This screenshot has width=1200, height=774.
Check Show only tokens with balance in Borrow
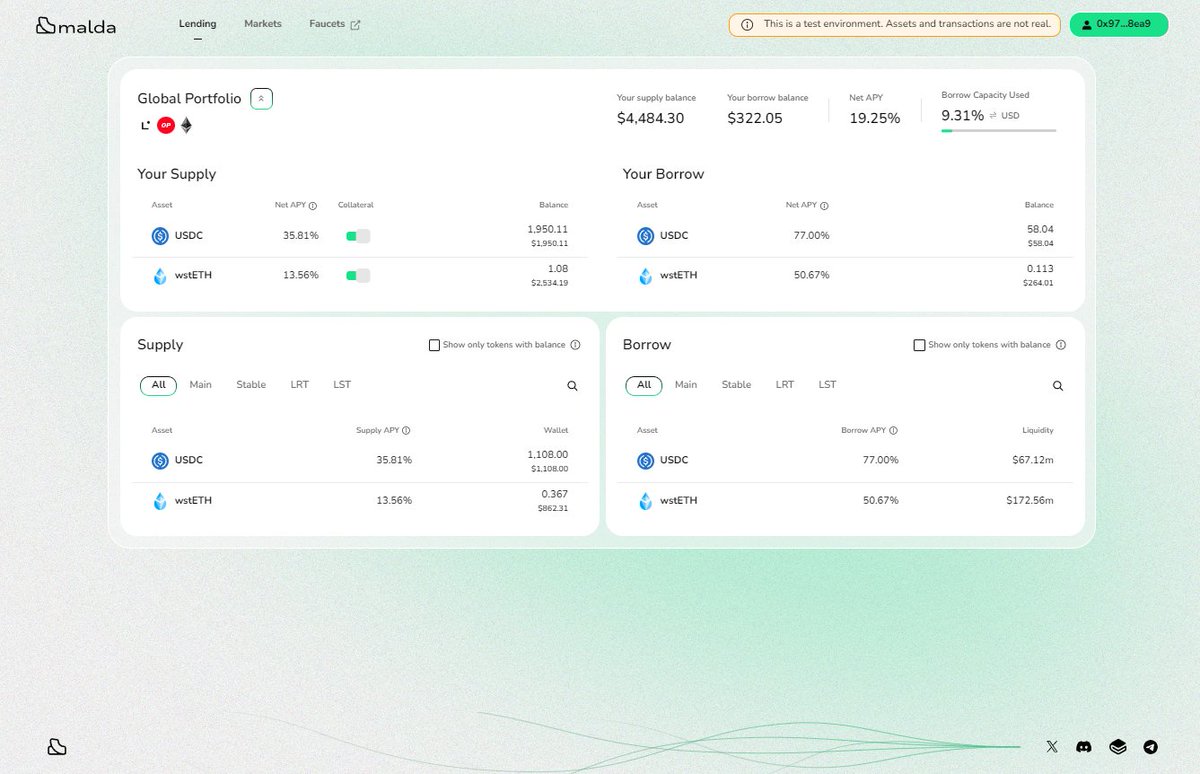919,345
